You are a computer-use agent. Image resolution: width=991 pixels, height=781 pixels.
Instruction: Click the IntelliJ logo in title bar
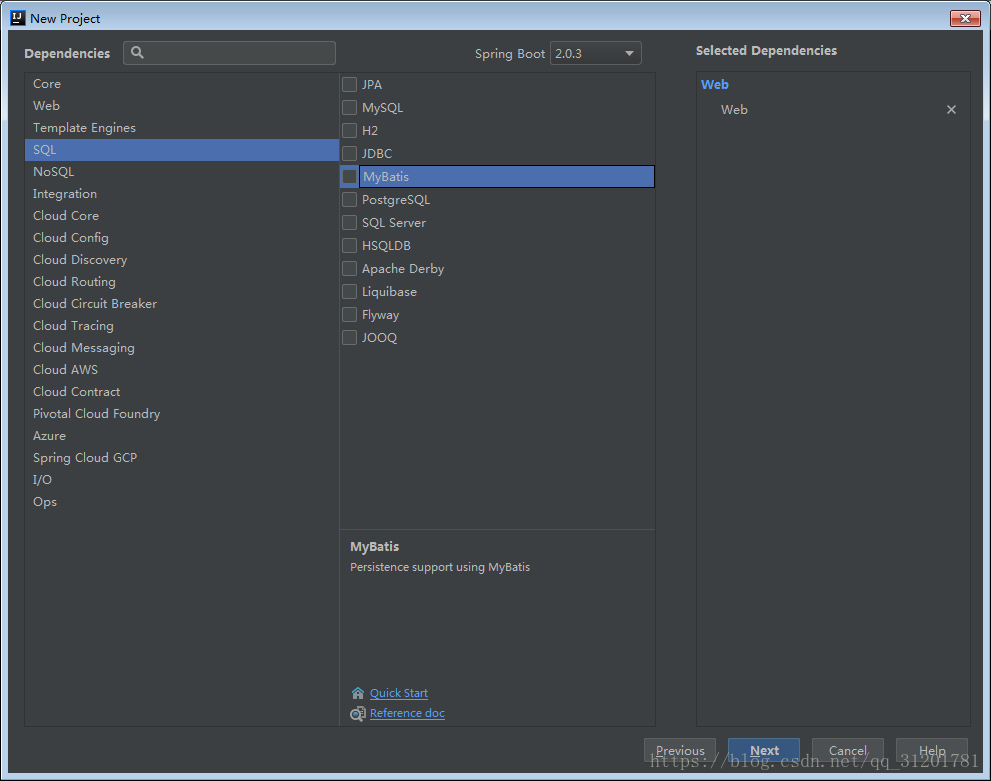pos(18,18)
